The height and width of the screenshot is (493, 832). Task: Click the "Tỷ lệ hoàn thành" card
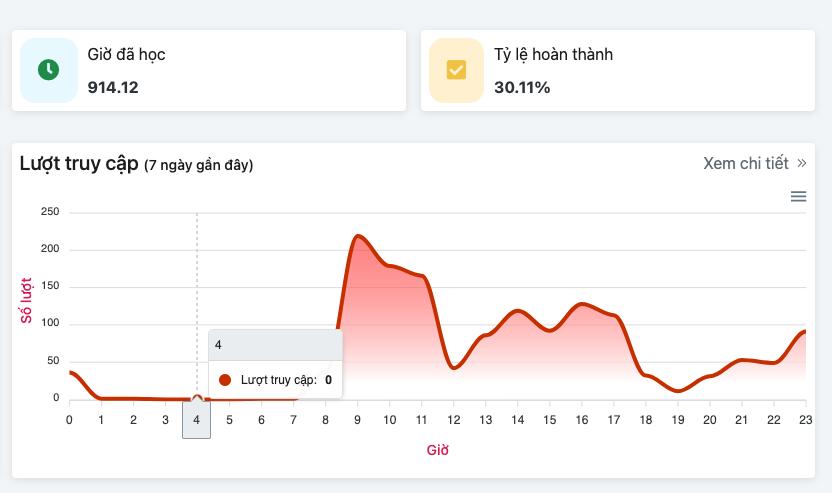coord(617,70)
